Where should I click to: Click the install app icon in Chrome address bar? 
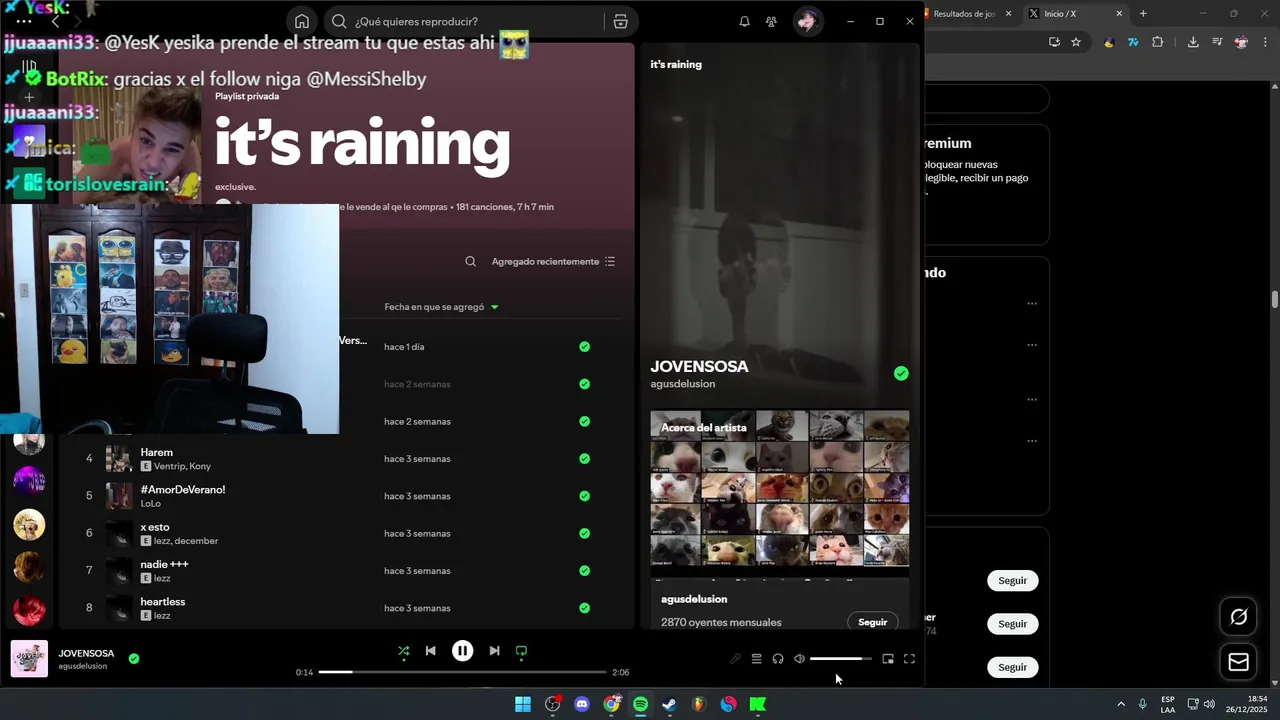coord(1054,42)
